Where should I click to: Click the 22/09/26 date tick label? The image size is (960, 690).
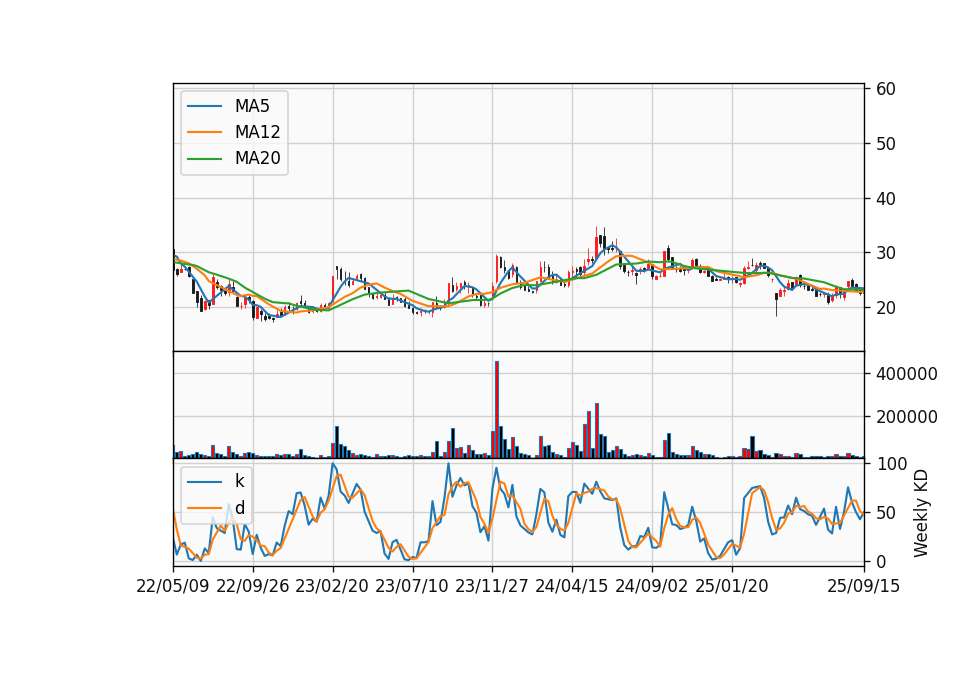[x=253, y=587]
